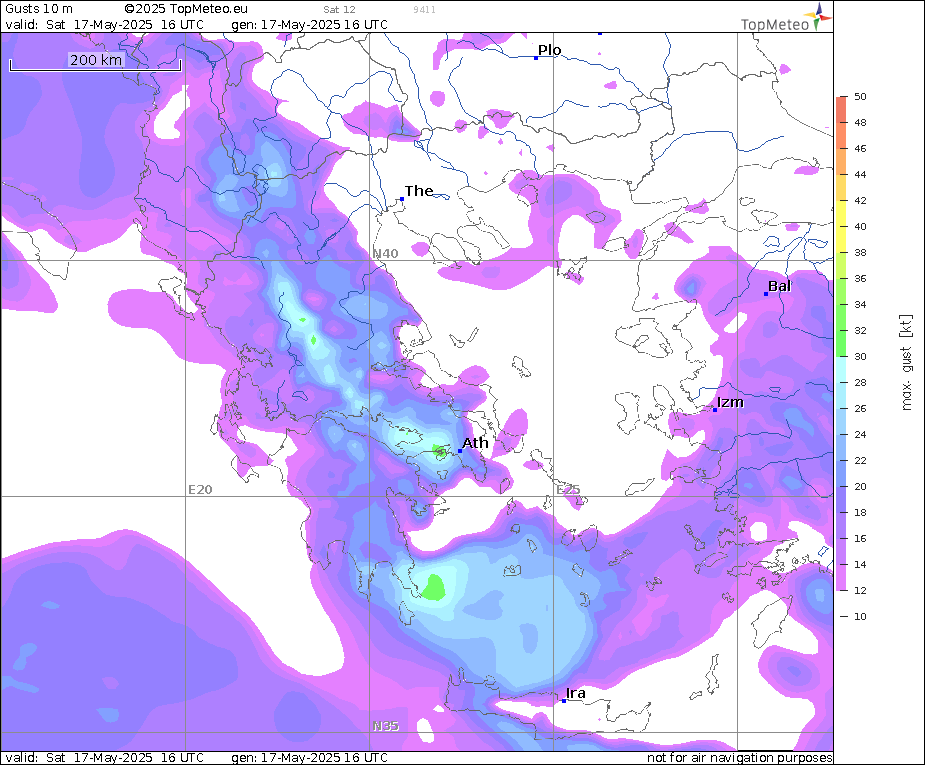The height and width of the screenshot is (765, 925).
Task: Click the '©2025 TopMeteo.eu' copyright text
Action: (x=186, y=9)
